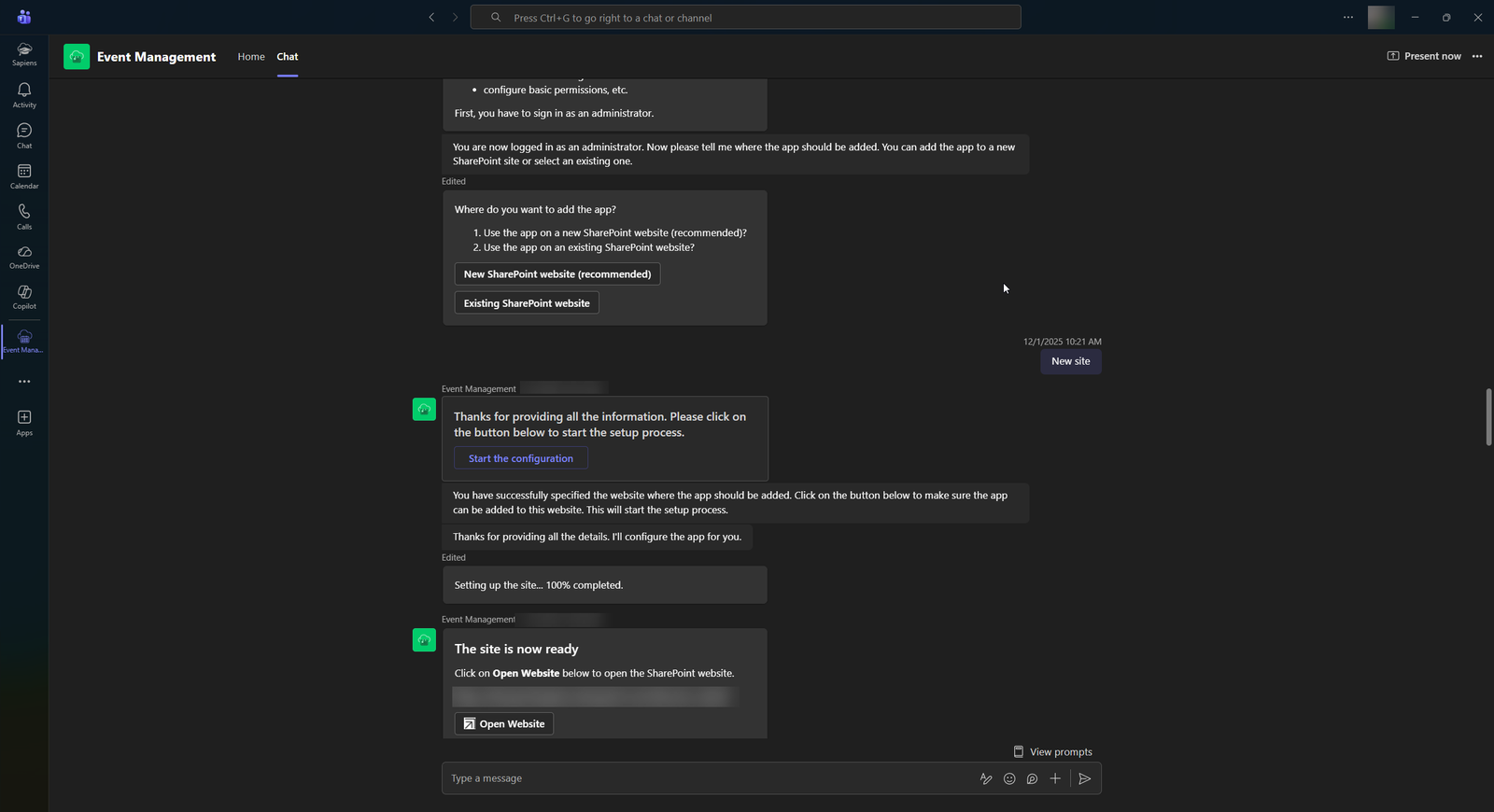Select the Chat tab
1494x812 pixels.
[288, 57]
